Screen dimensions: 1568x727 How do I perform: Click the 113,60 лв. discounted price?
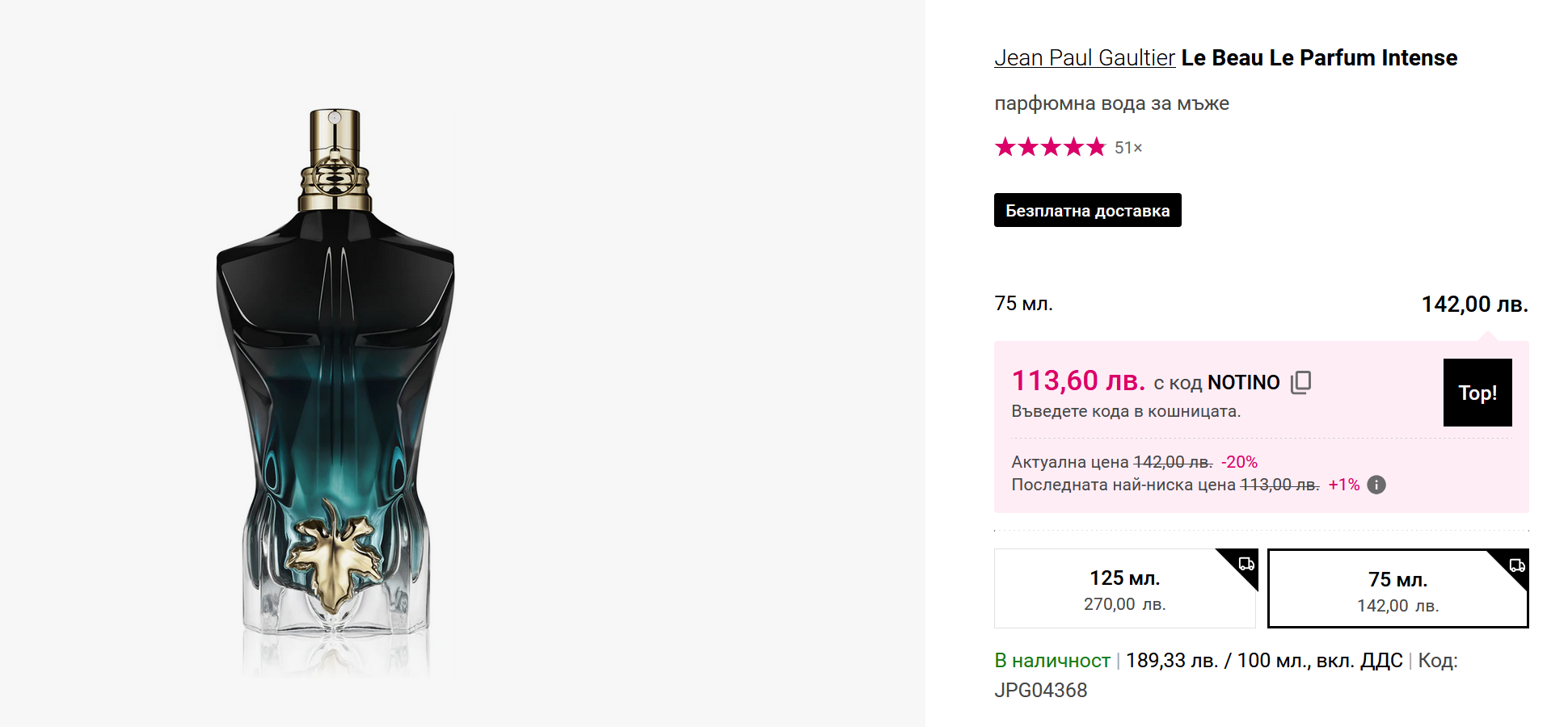tap(1077, 380)
